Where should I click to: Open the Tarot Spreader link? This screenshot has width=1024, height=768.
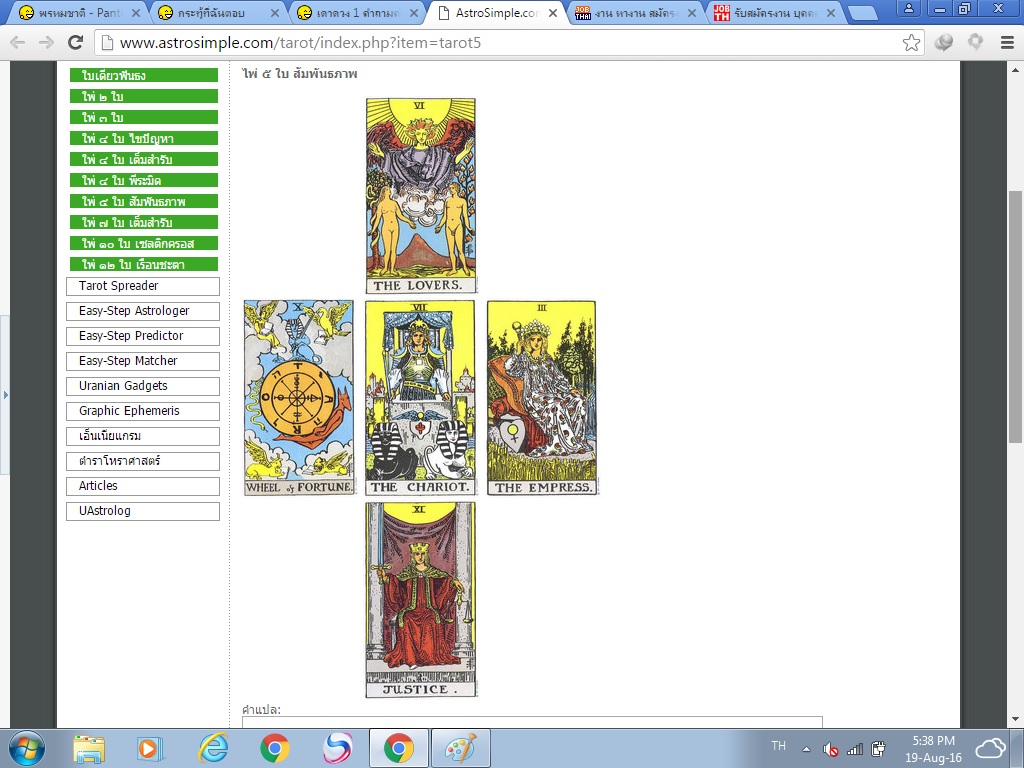click(x=142, y=286)
